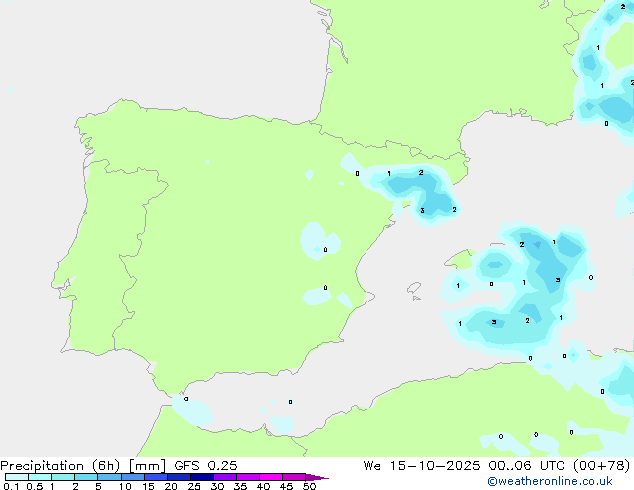Click the '0.5' legend scale label
634x490 pixels.
click(35, 486)
